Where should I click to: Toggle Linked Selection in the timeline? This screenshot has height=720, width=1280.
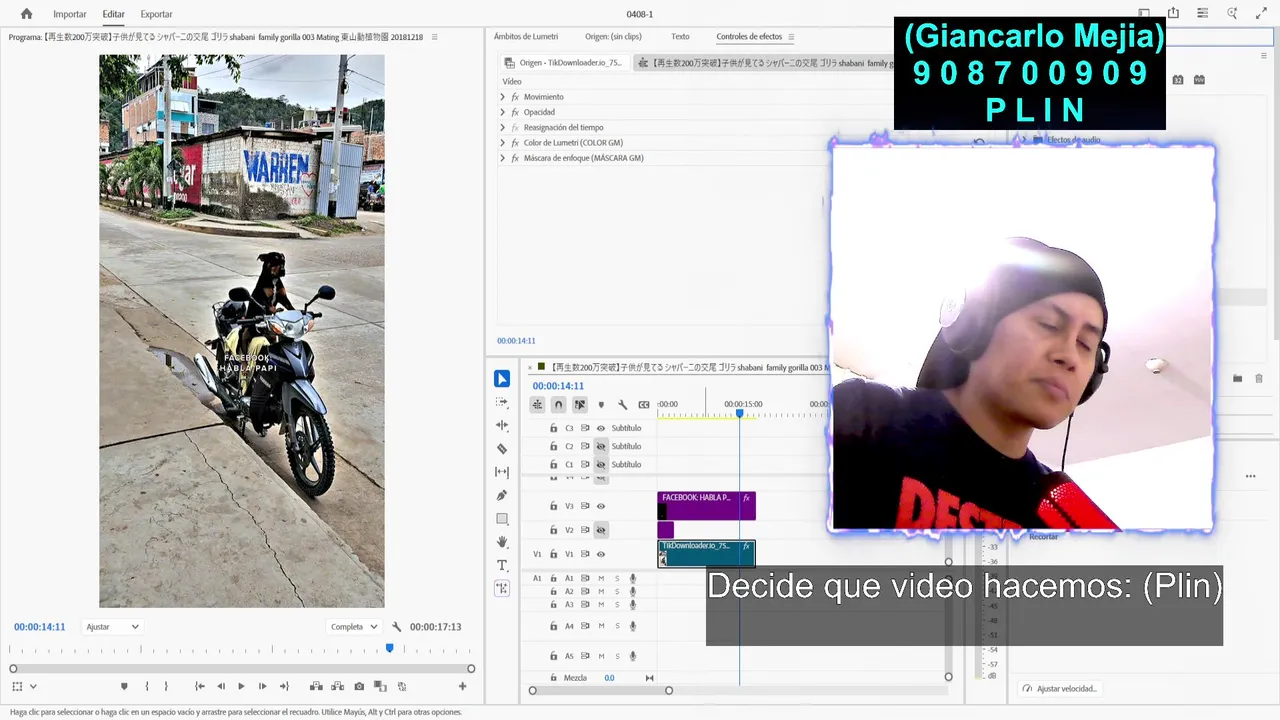(579, 405)
